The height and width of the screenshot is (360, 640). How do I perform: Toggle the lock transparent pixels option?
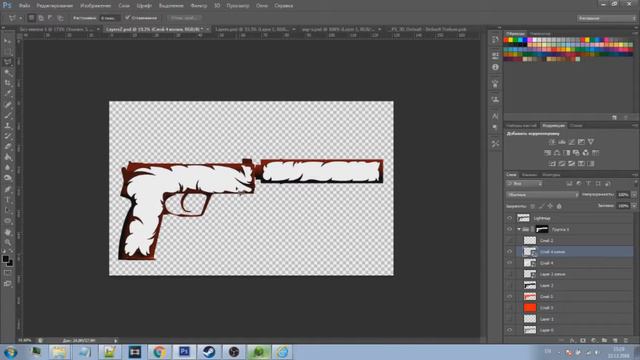coord(533,207)
